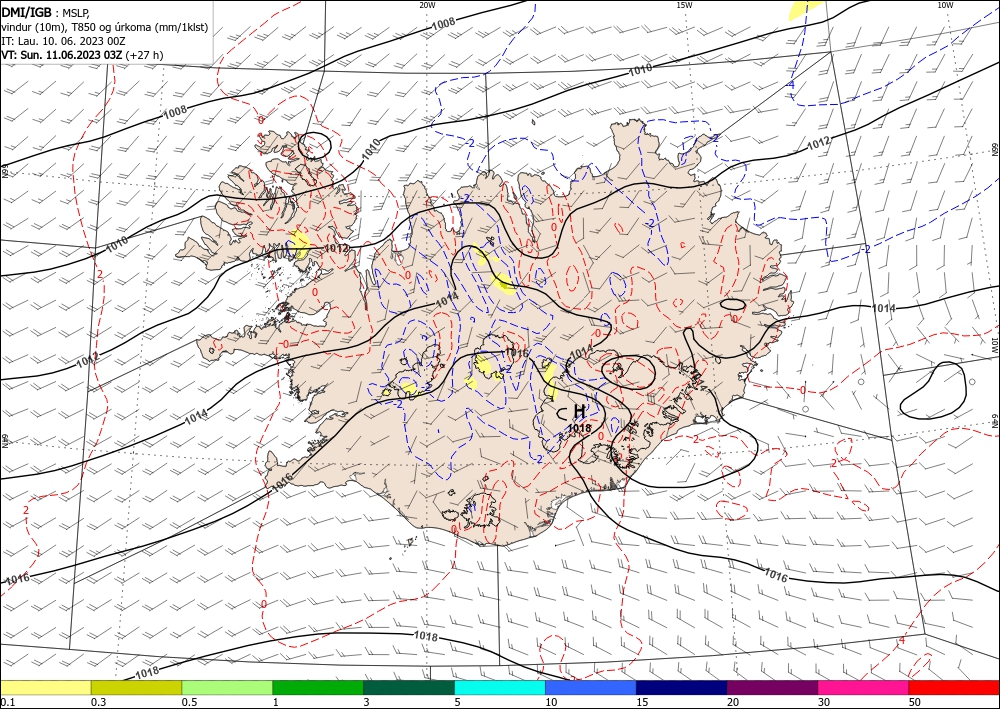Click the high pressure H marker
This screenshot has width=1000, height=709.
[x=580, y=411]
